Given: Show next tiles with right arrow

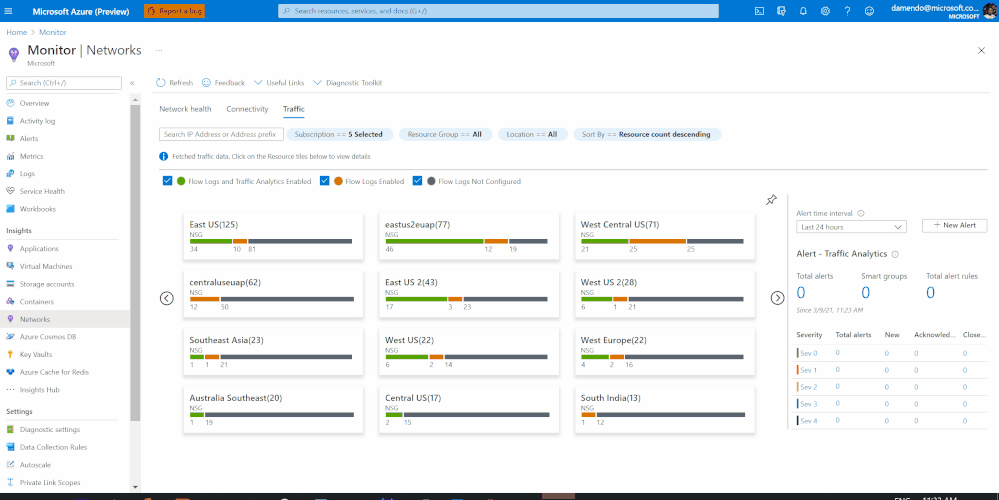Looking at the screenshot, I should tap(777, 298).
